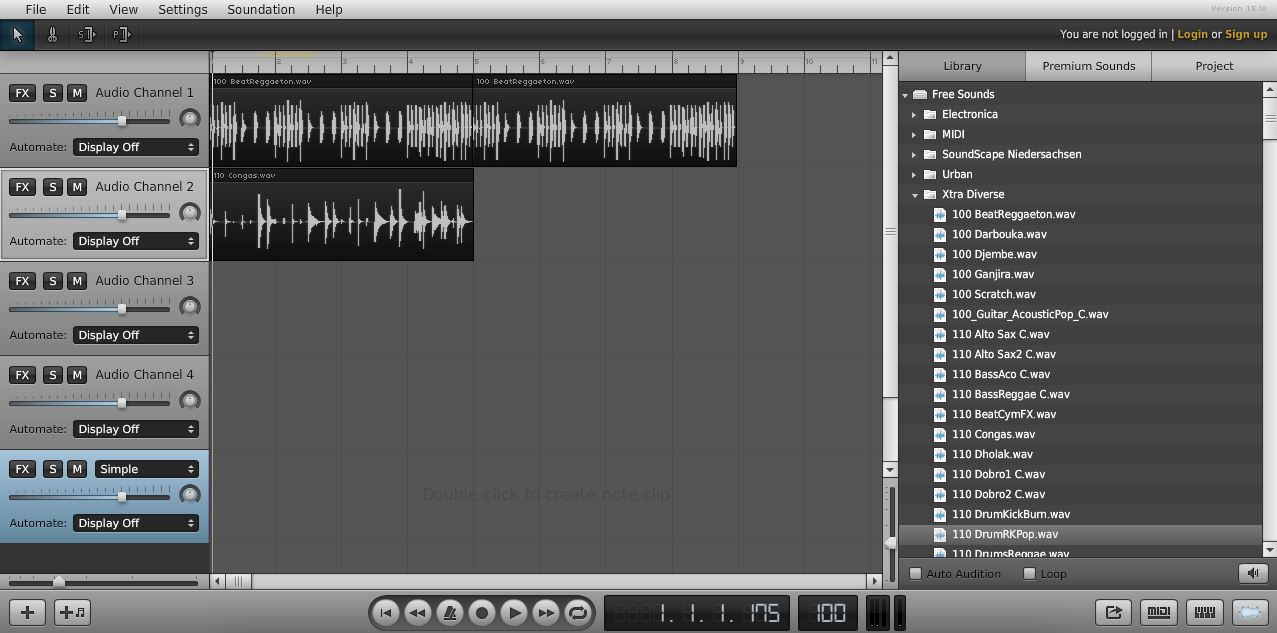The height and width of the screenshot is (633, 1277).
Task: Enable loop playback in transport bar
Action: pyautogui.click(x=577, y=612)
